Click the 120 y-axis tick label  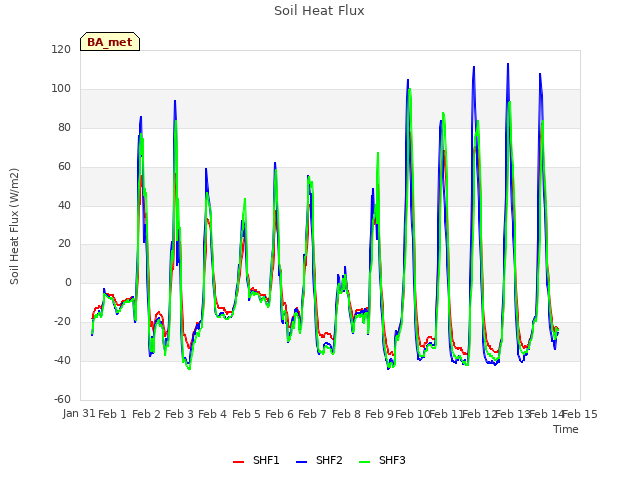coord(61,50)
